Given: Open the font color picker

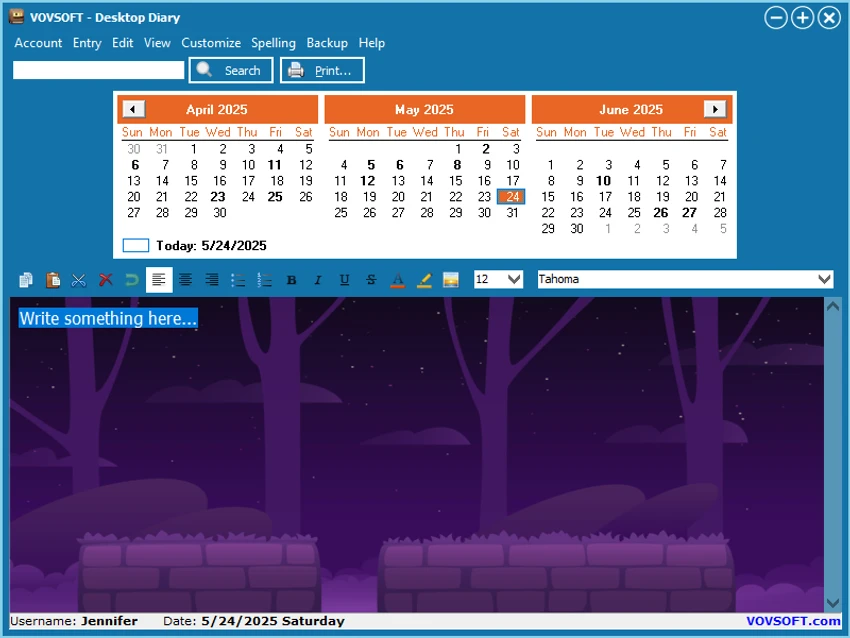Looking at the screenshot, I should [x=397, y=280].
